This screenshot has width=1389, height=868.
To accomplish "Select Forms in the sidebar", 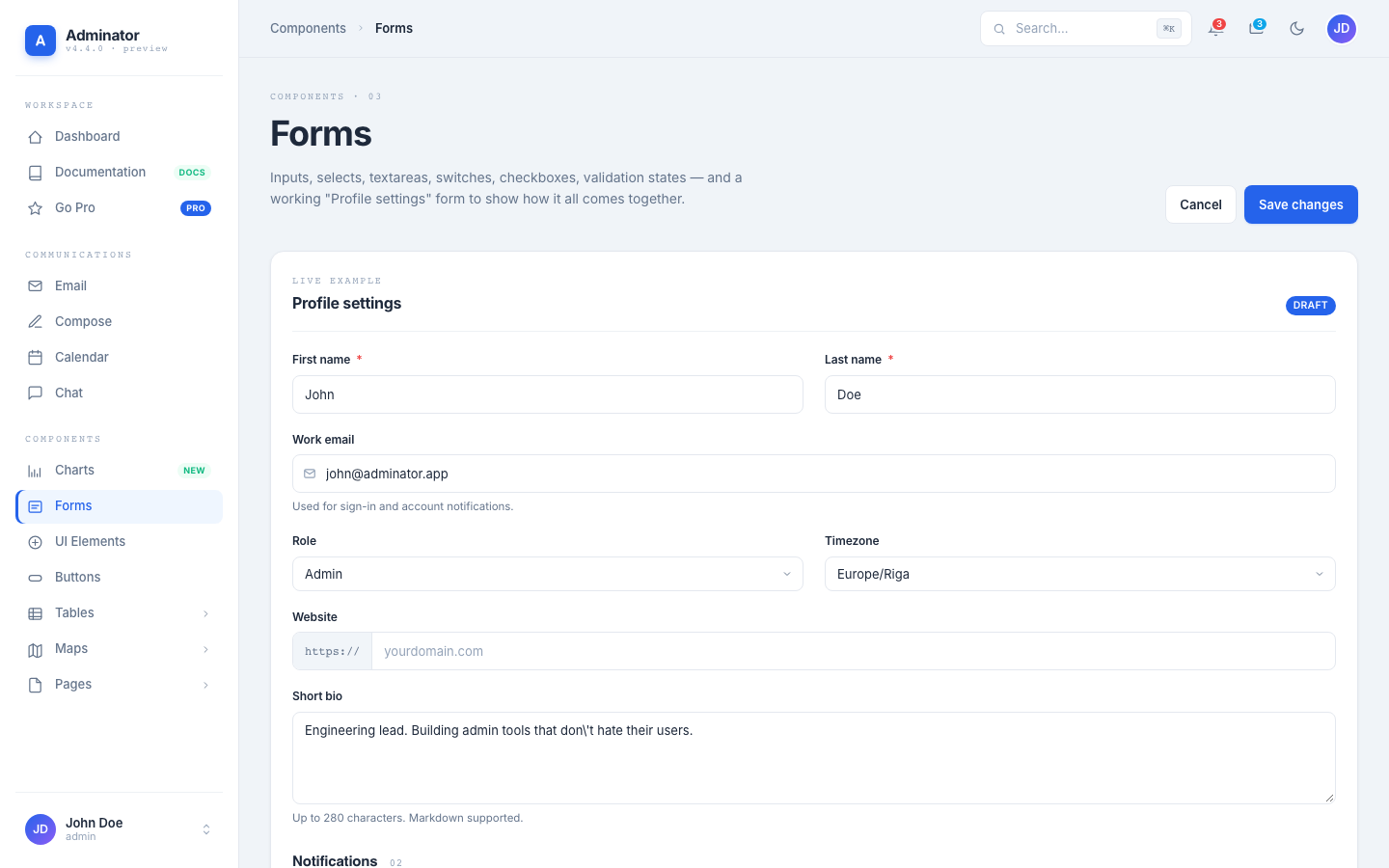I will tap(120, 506).
